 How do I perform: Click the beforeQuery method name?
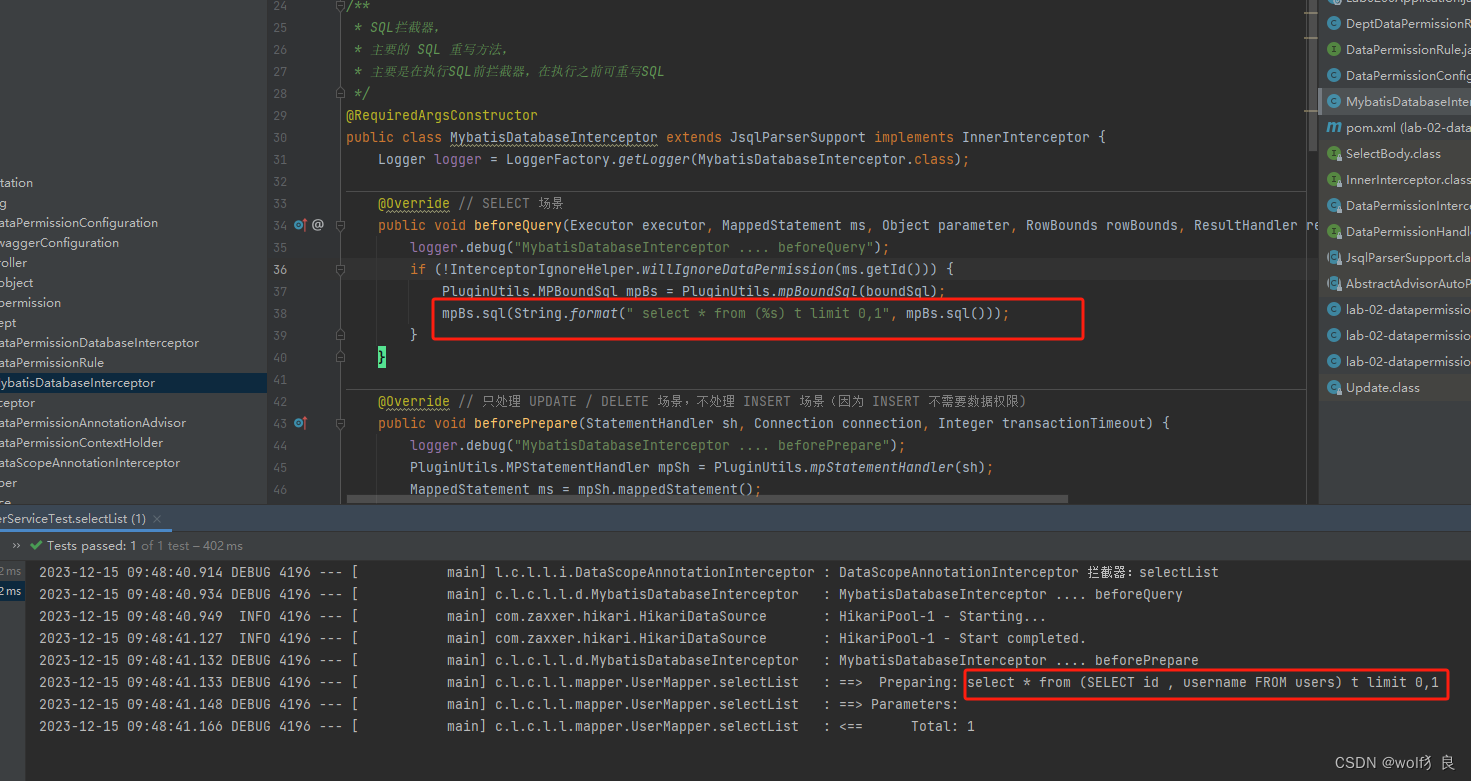518,226
